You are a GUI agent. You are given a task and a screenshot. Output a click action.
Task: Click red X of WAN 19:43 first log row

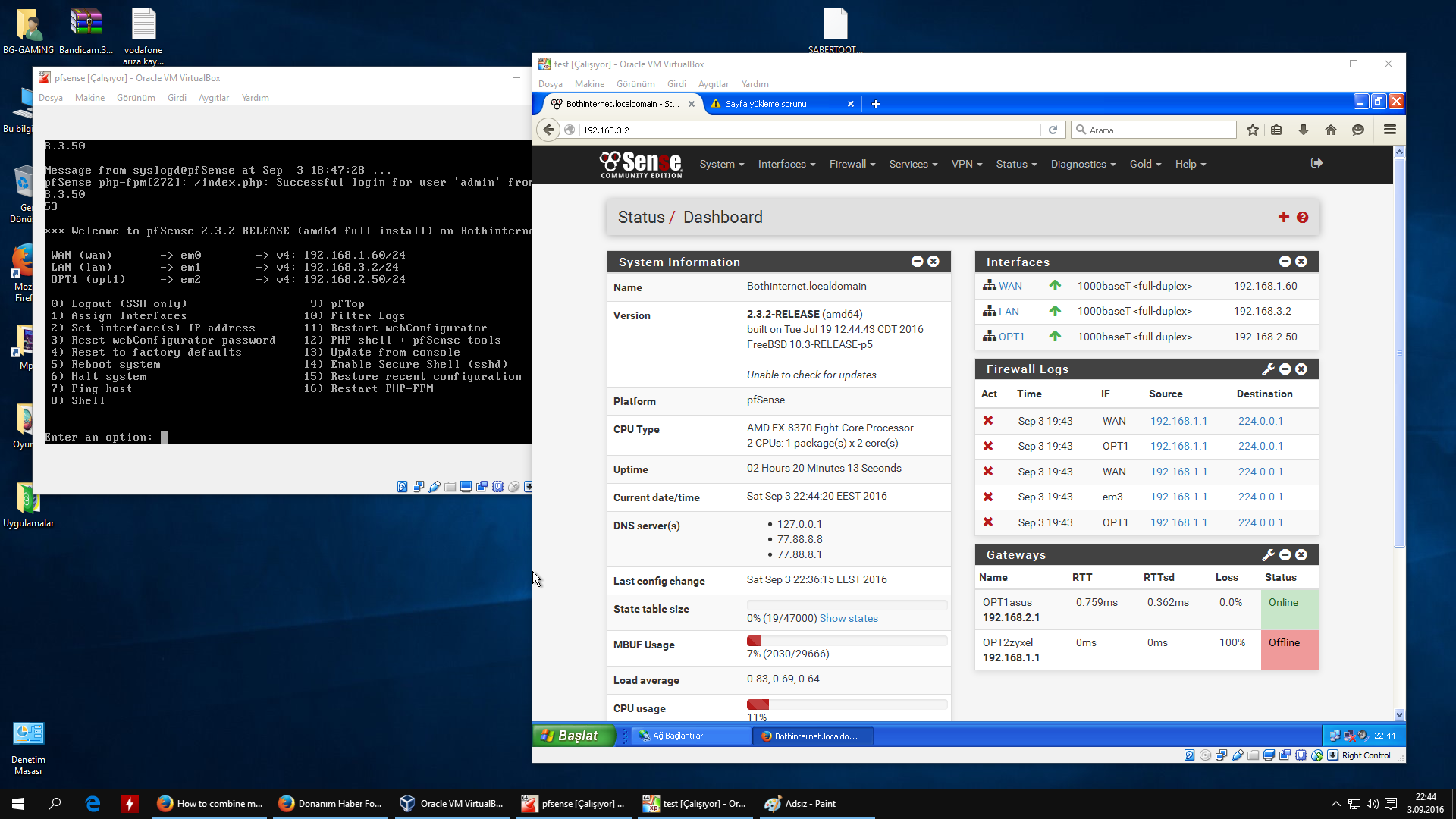tap(988, 421)
